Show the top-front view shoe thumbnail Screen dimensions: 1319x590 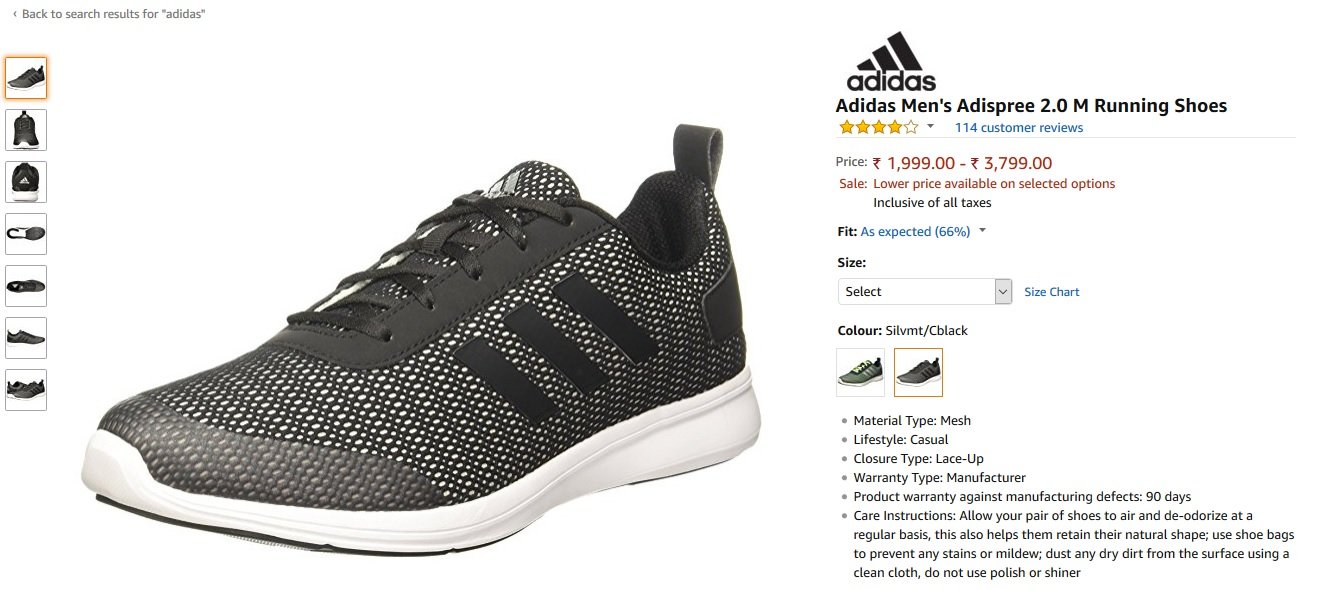(x=26, y=130)
